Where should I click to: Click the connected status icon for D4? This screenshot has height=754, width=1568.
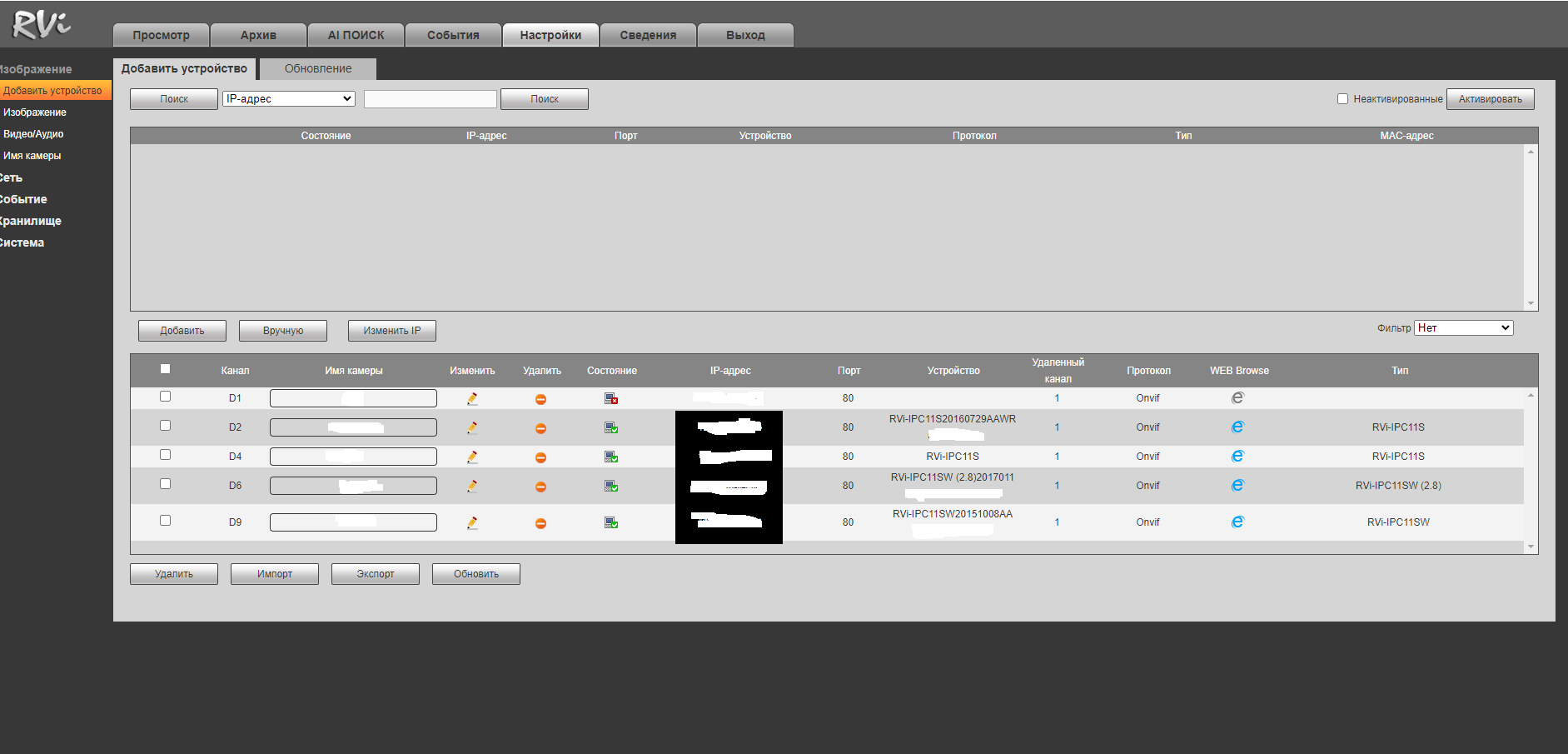click(611, 457)
